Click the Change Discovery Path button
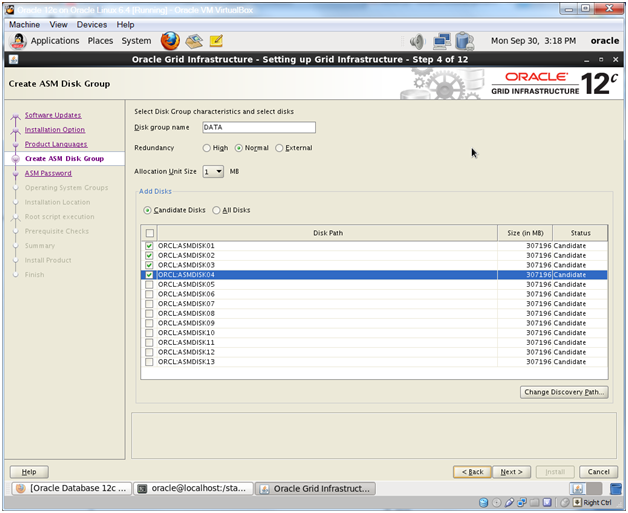This screenshot has height=513, width=628. (564, 392)
